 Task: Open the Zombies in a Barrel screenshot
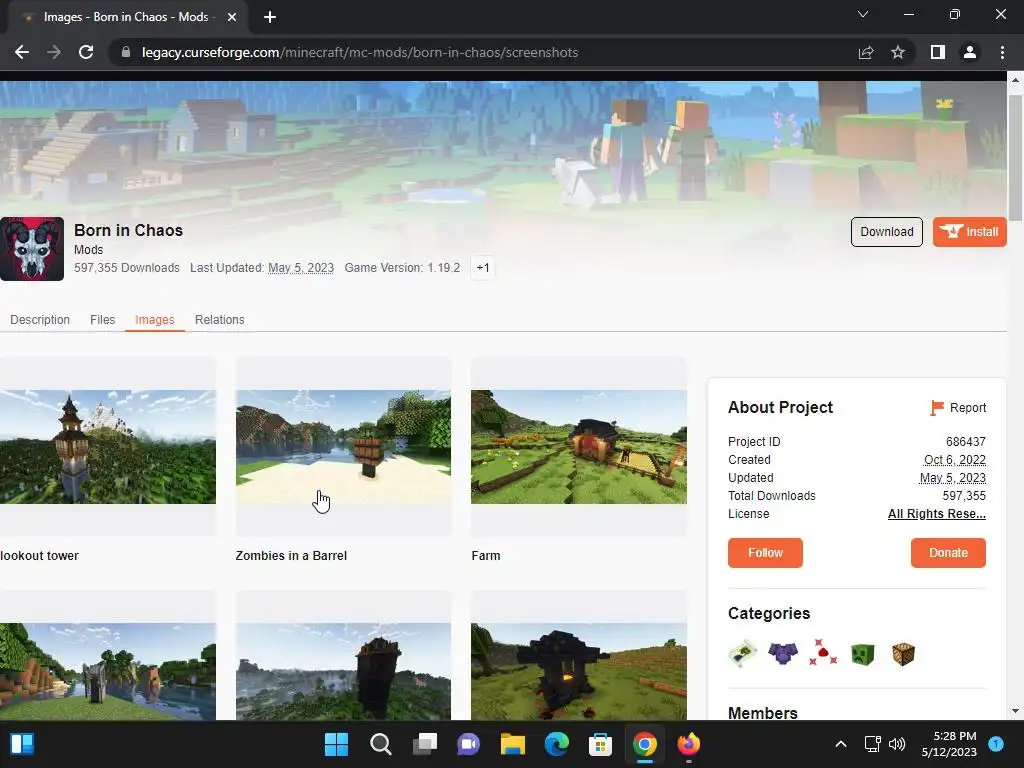tap(344, 447)
